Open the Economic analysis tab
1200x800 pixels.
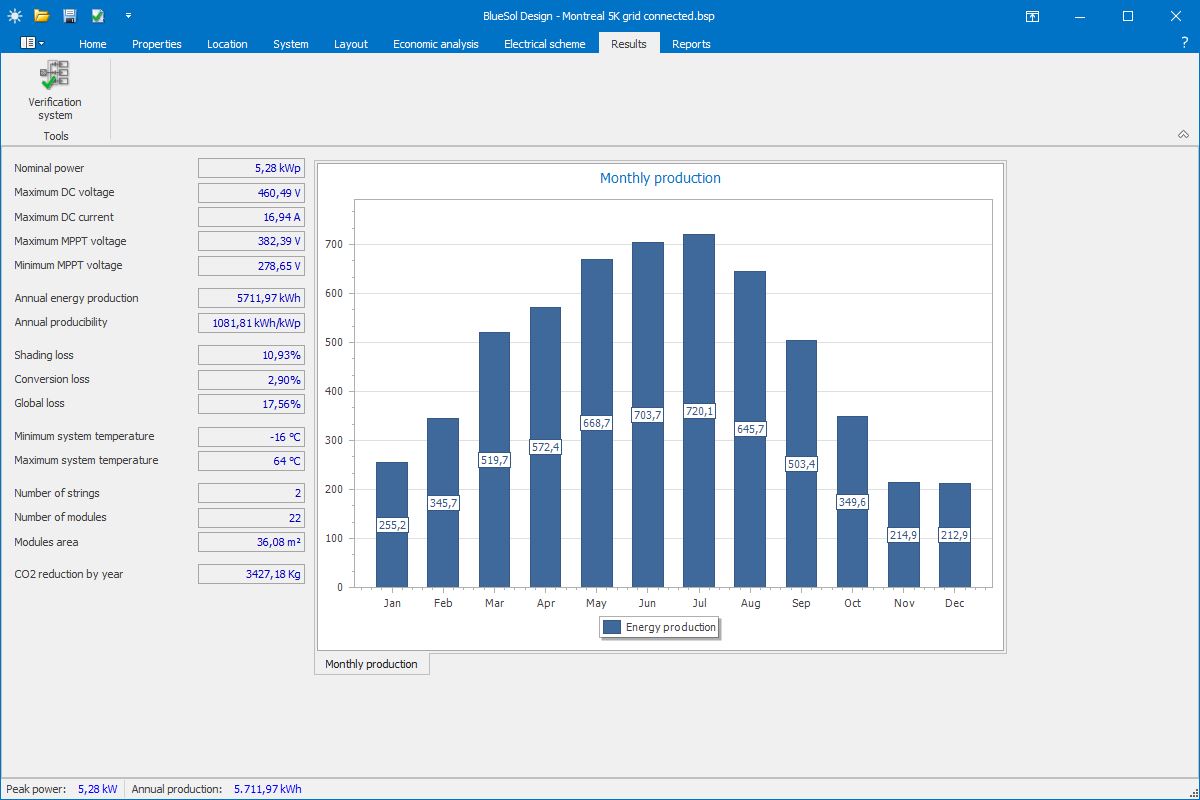[436, 44]
